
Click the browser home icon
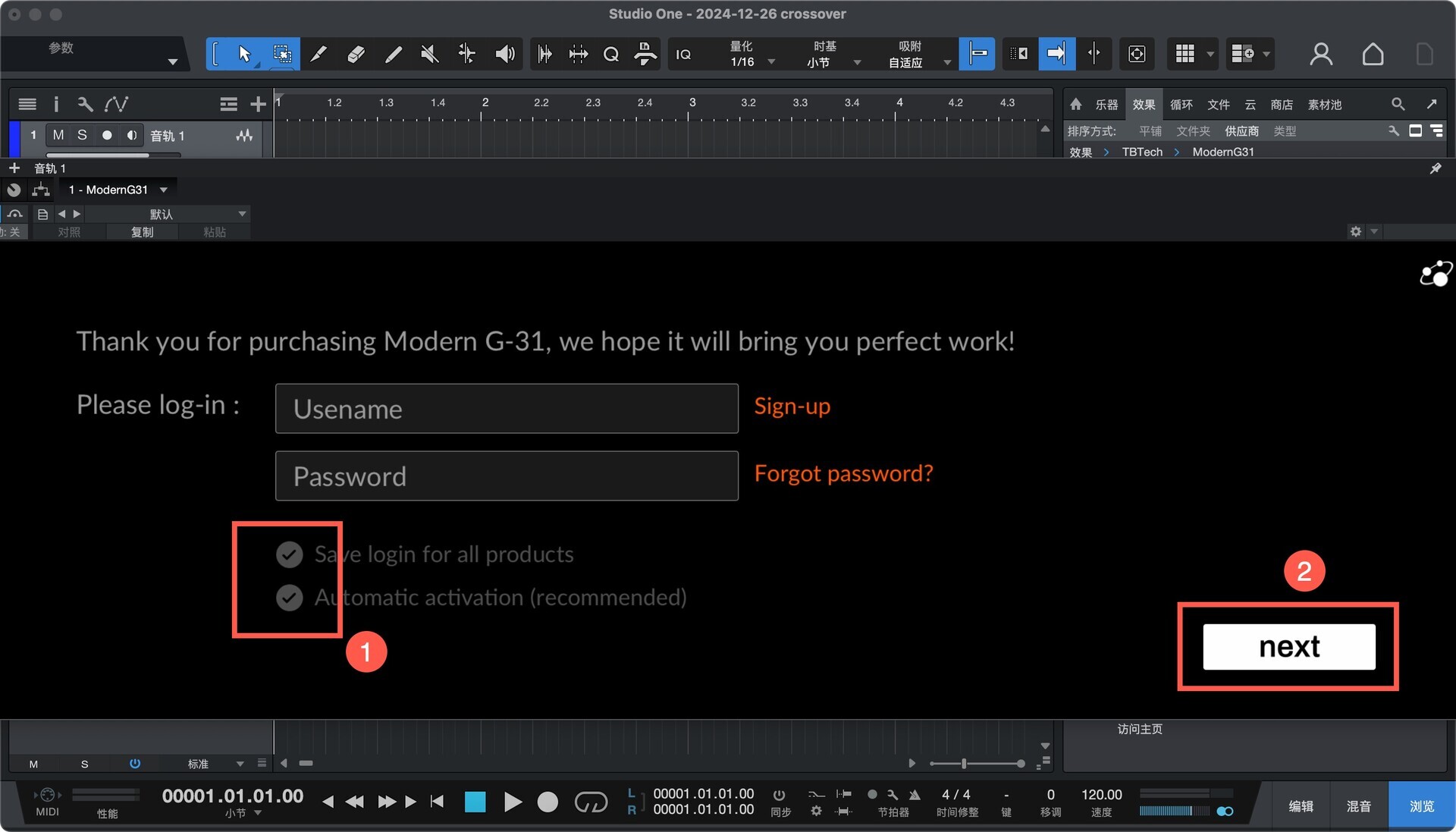point(1075,104)
